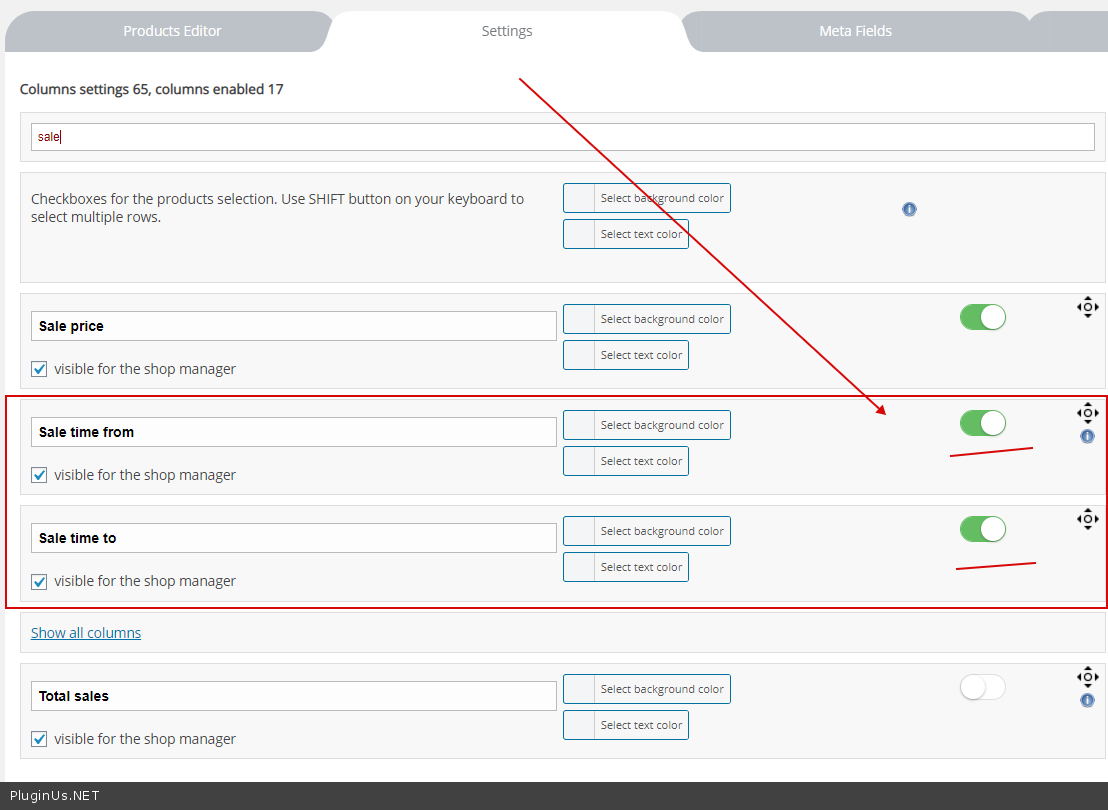
Task: Click info icon in the checkboxes column row
Action: [x=909, y=209]
